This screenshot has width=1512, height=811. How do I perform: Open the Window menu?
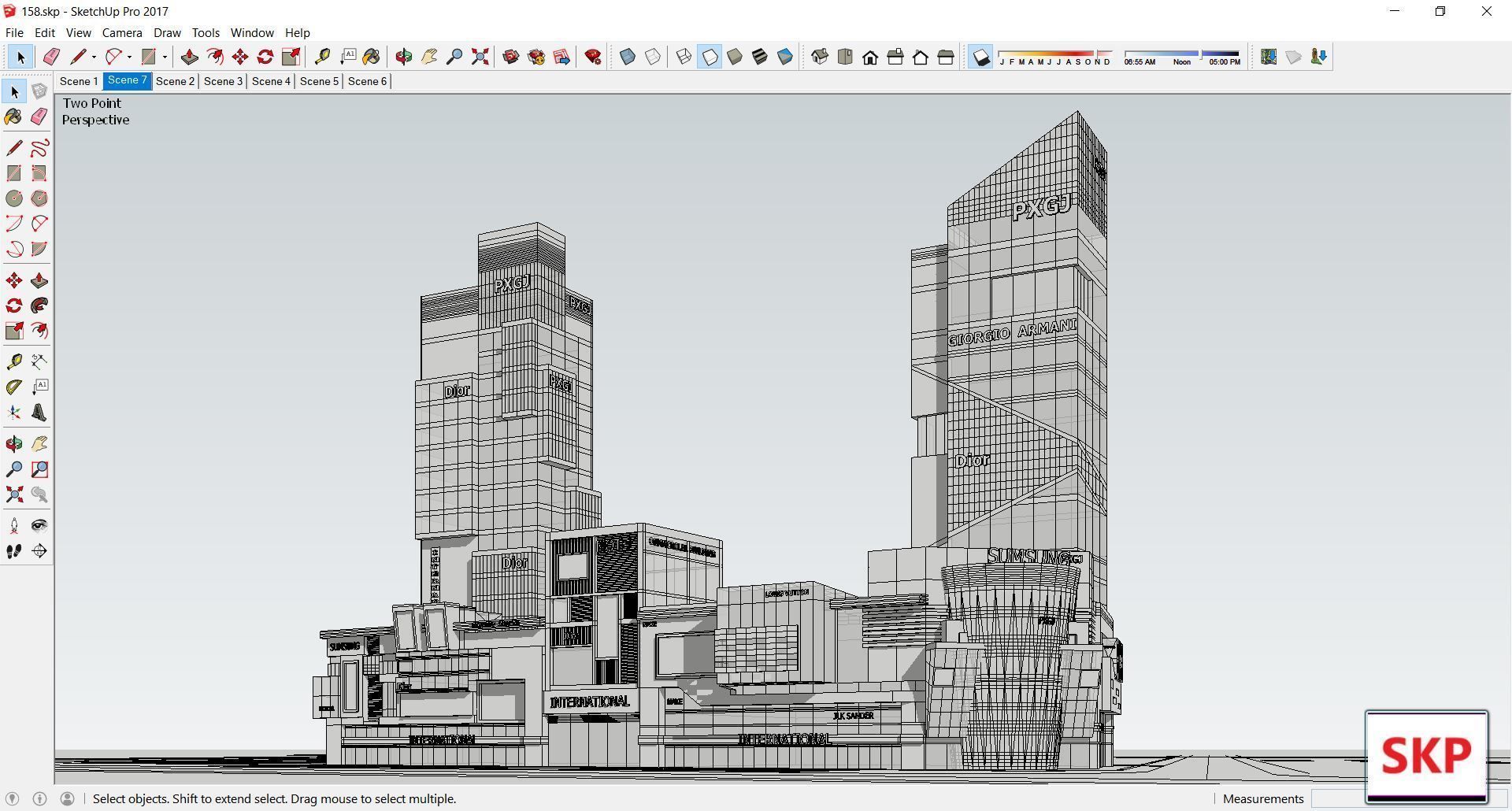click(x=252, y=32)
